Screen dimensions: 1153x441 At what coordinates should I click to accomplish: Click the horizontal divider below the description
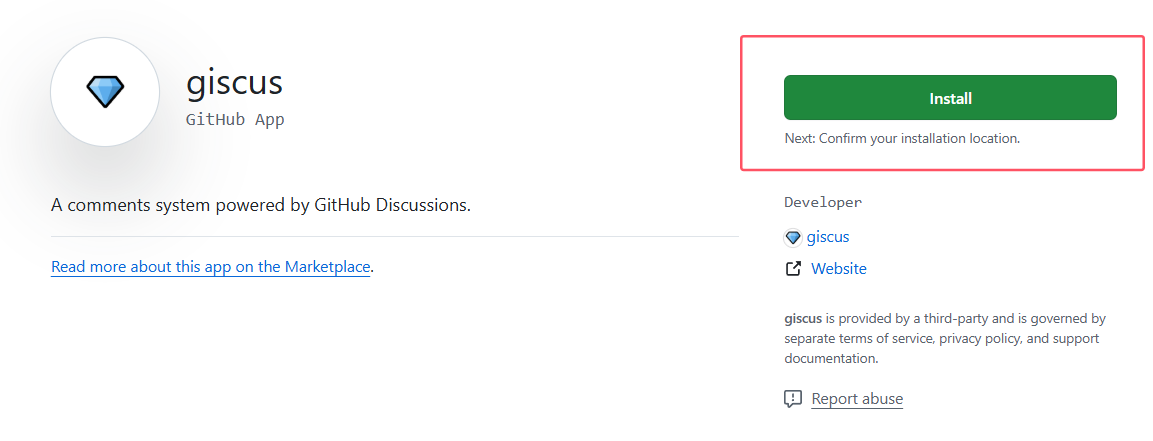coord(394,237)
